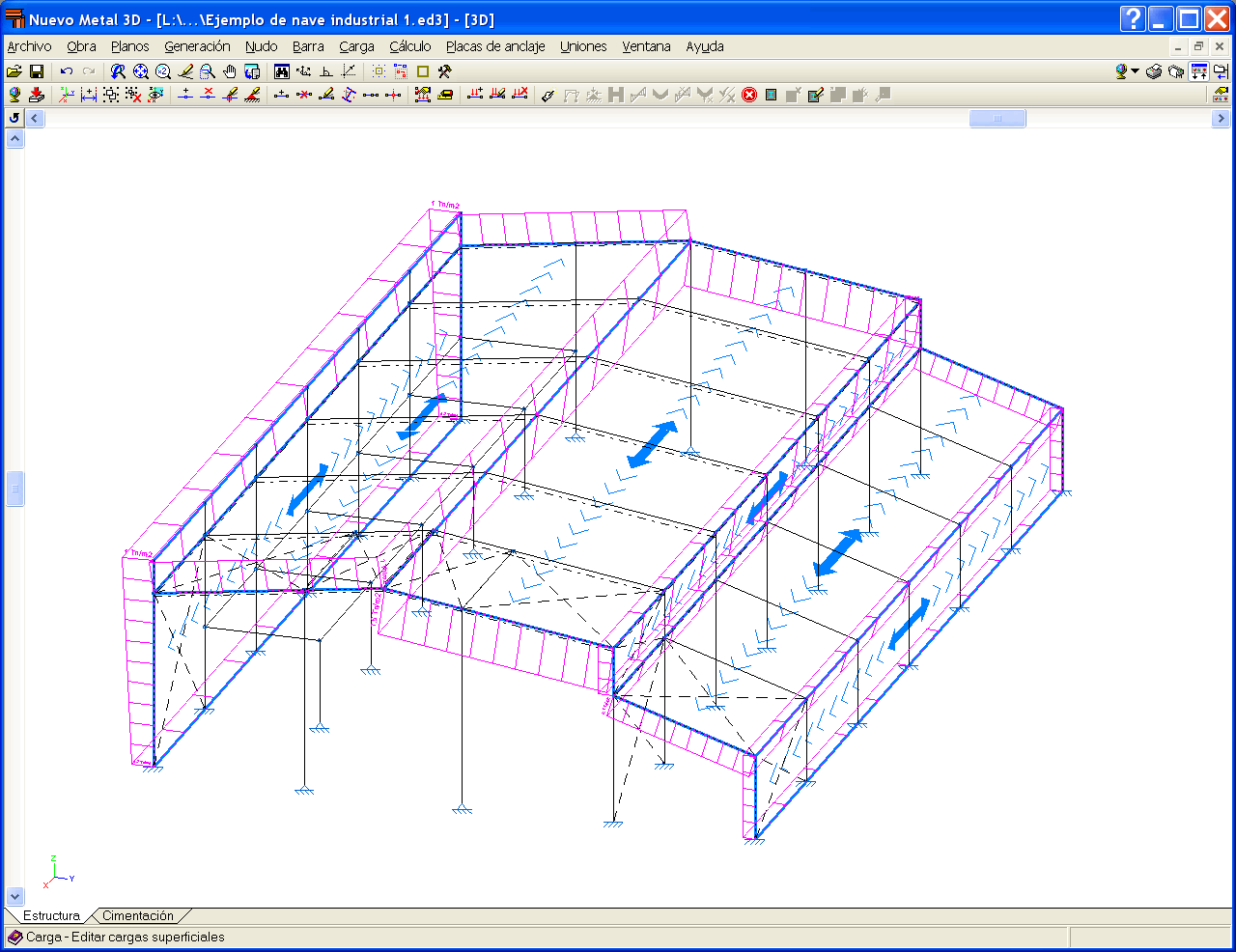This screenshot has height=952, width=1236.
Task: Click the up arrow of the vertical scrollbar
Action: (x=14, y=139)
